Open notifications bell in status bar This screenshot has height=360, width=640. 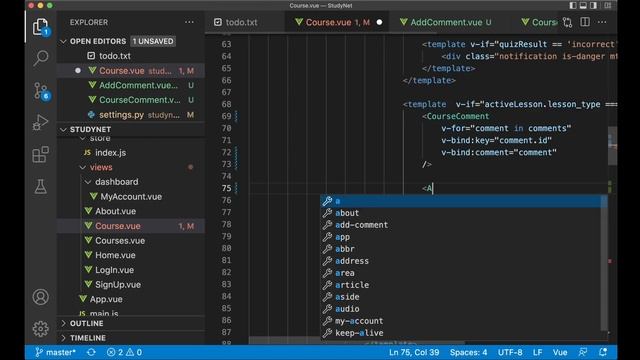coord(603,352)
